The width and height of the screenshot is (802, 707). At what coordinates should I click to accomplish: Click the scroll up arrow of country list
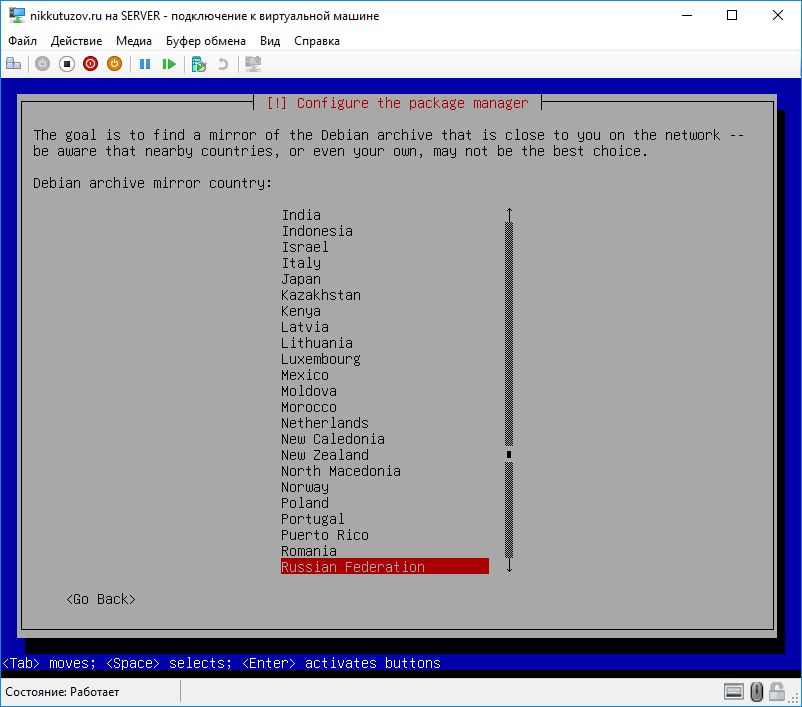[x=509, y=215]
